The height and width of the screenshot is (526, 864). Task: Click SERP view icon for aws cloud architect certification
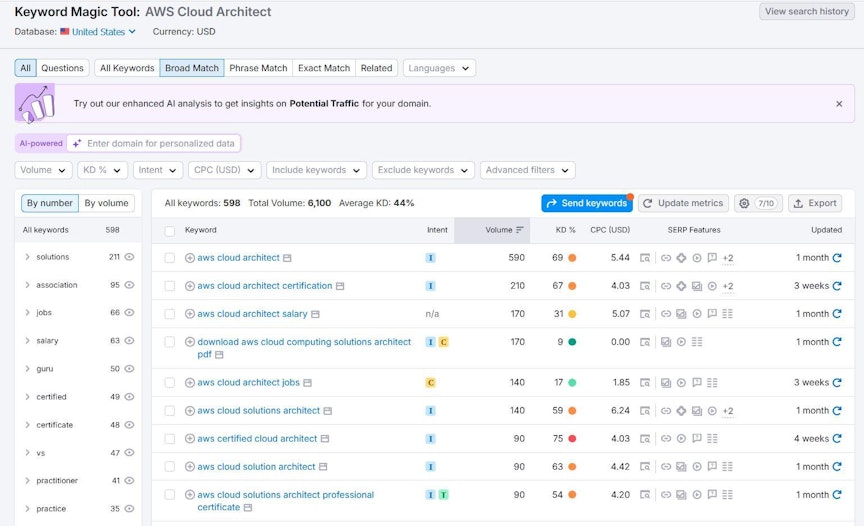click(646, 286)
